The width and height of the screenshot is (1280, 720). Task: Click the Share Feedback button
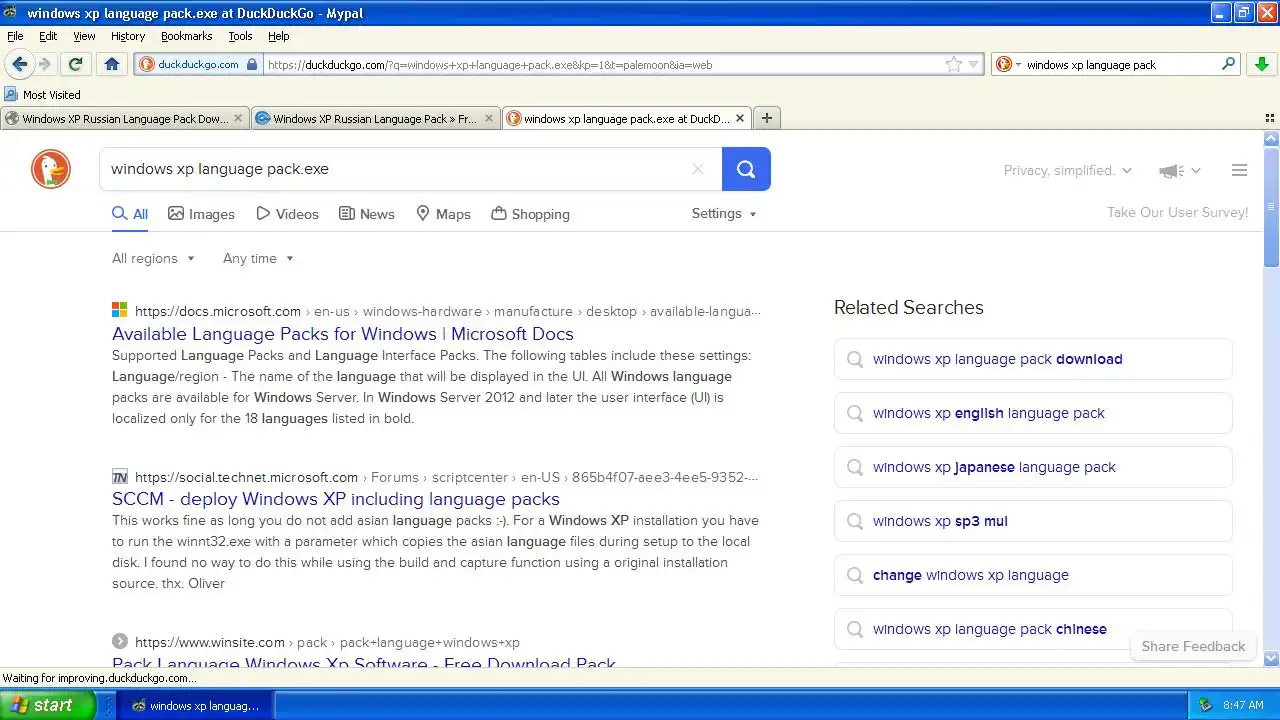coord(1193,646)
